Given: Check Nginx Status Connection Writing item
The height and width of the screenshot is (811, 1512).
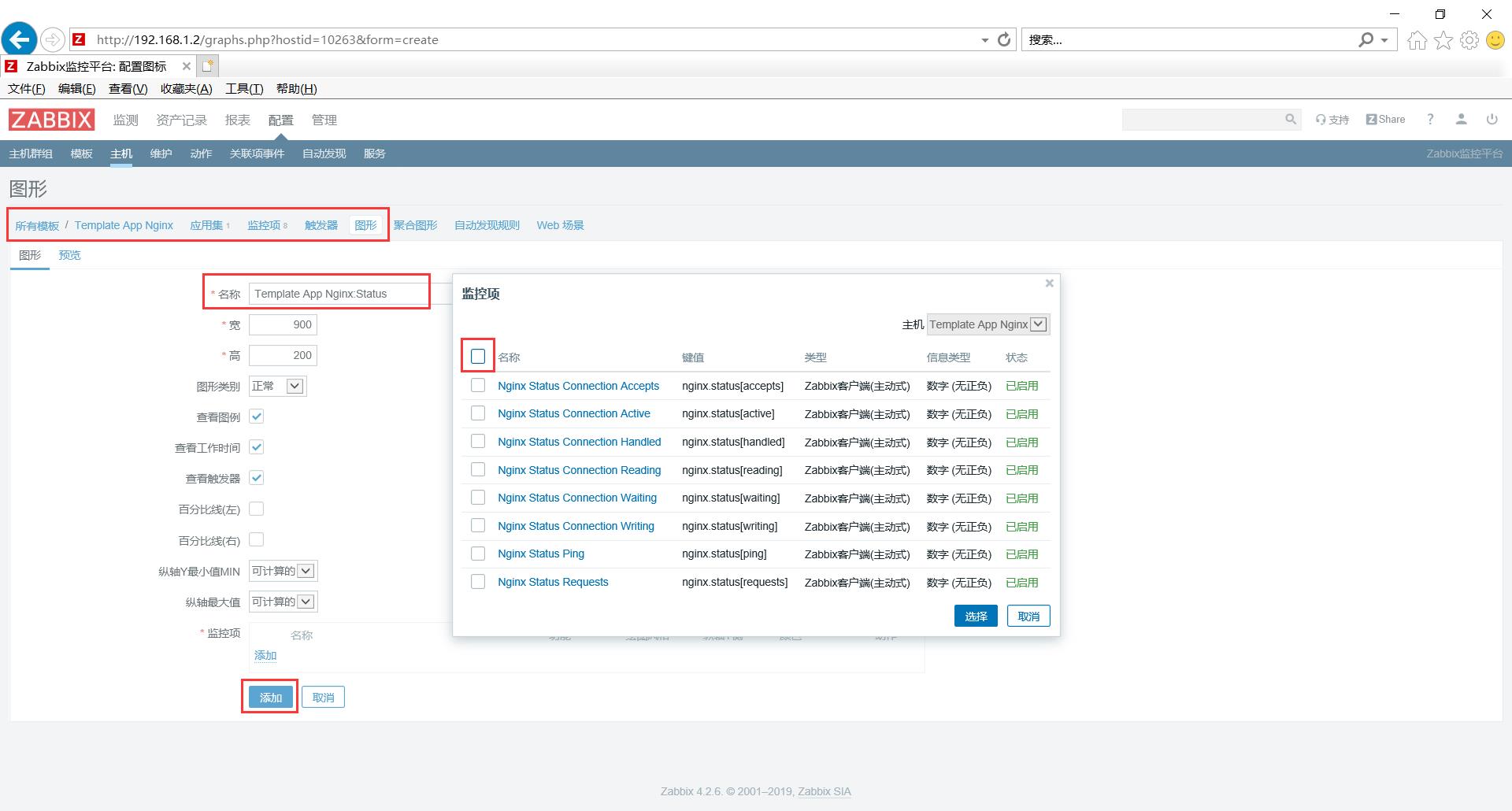Looking at the screenshot, I should pos(478,526).
